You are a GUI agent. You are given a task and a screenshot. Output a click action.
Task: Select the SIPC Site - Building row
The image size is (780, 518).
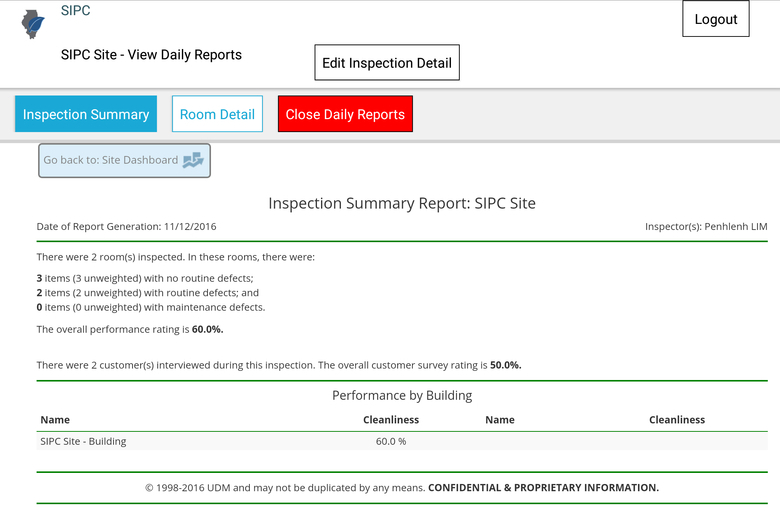(x=84, y=441)
